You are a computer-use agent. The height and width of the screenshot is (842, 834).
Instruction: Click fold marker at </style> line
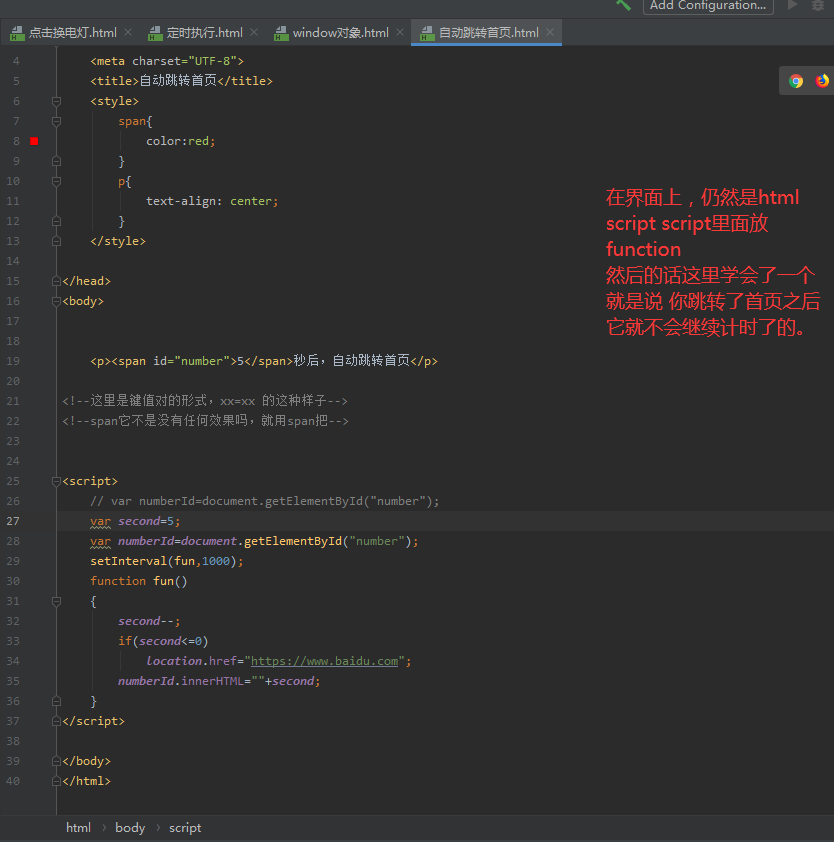pyautogui.click(x=56, y=242)
